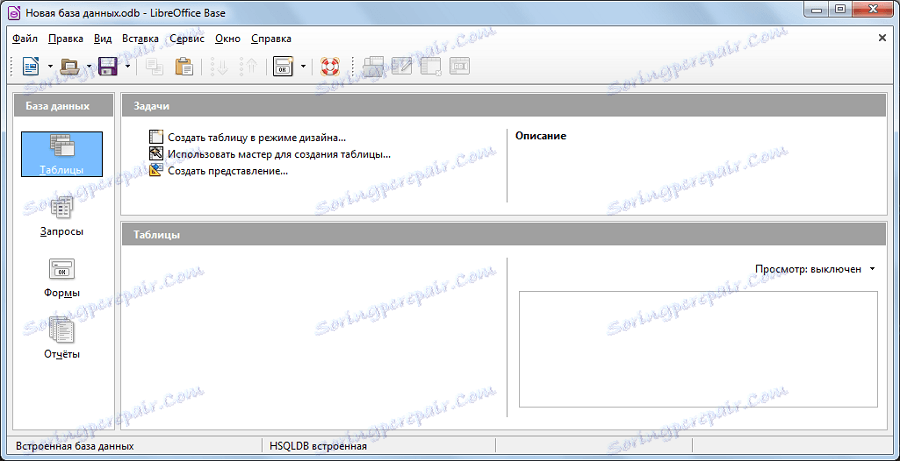
Task: Click the Form toolbar icon
Action: click(283, 67)
